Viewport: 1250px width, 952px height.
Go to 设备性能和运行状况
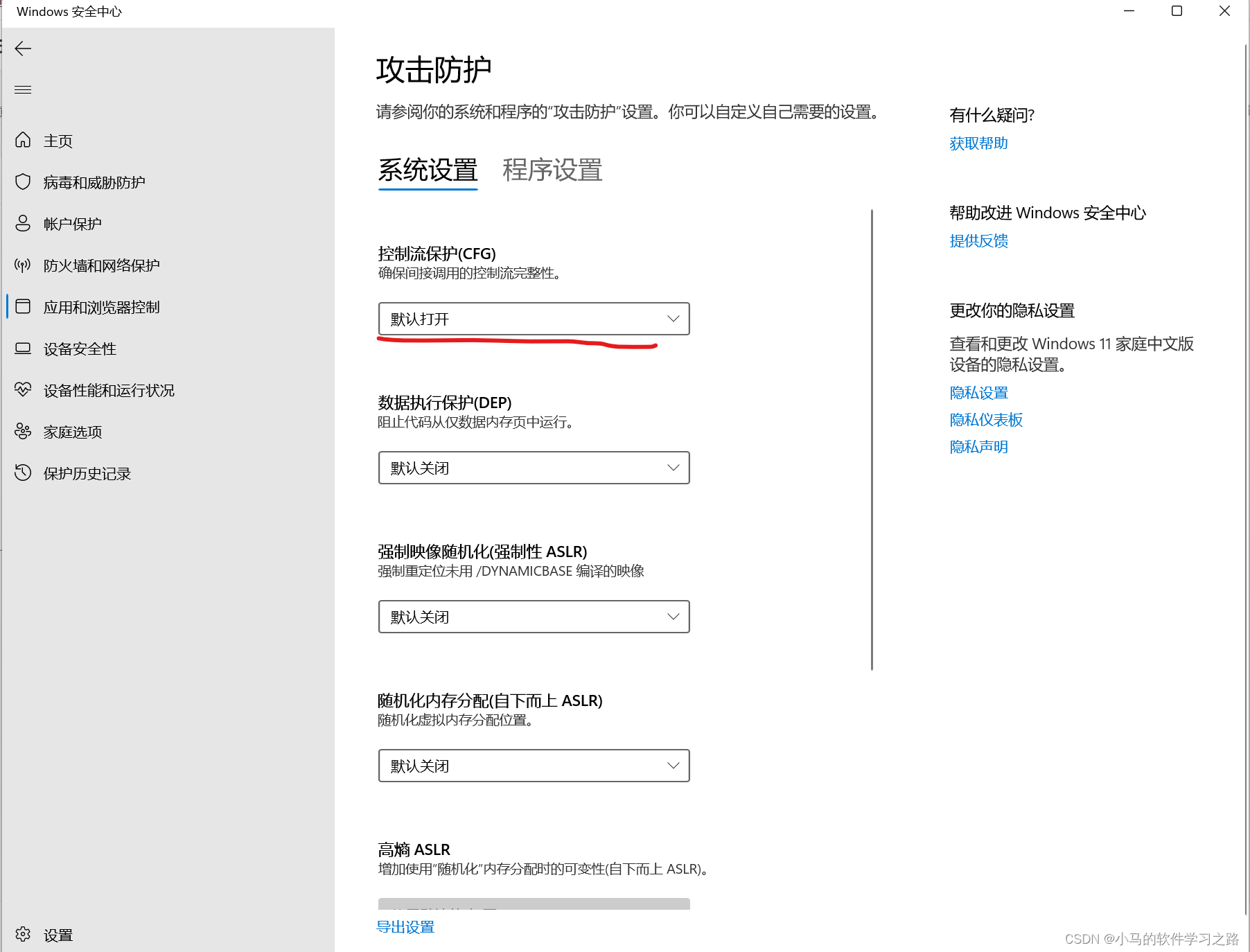point(109,391)
